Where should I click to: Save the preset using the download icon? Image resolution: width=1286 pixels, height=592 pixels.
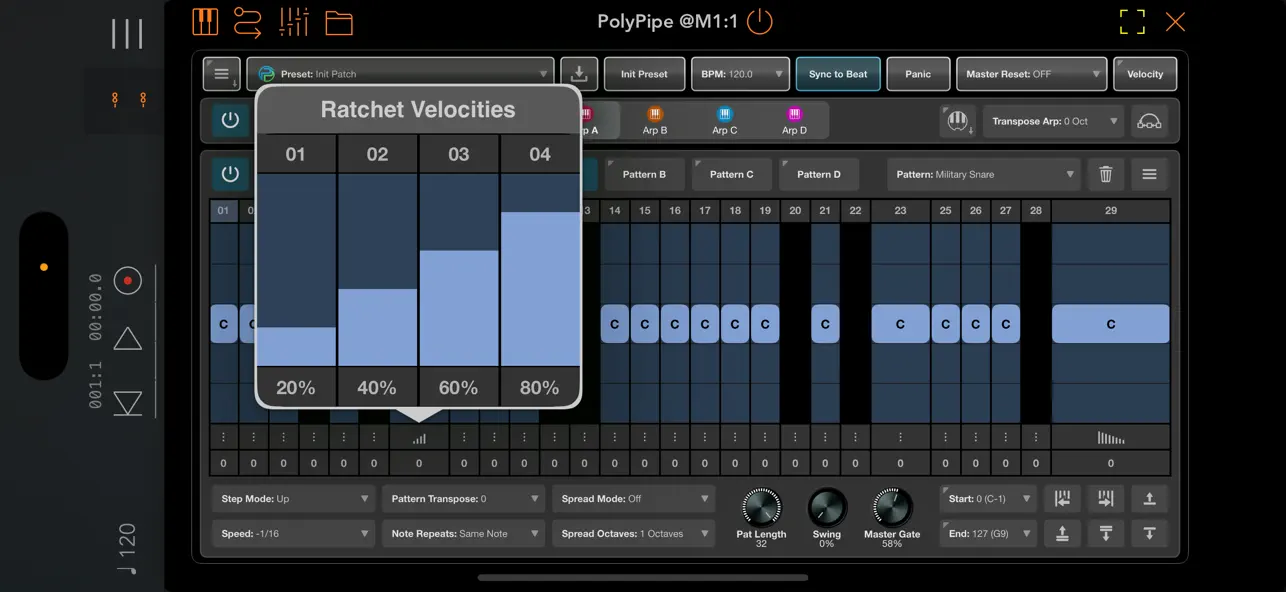pos(578,73)
